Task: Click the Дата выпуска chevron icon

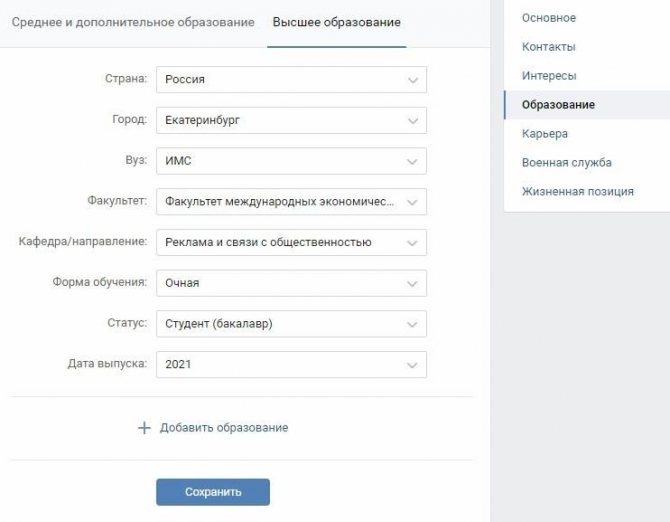Action: [412, 365]
